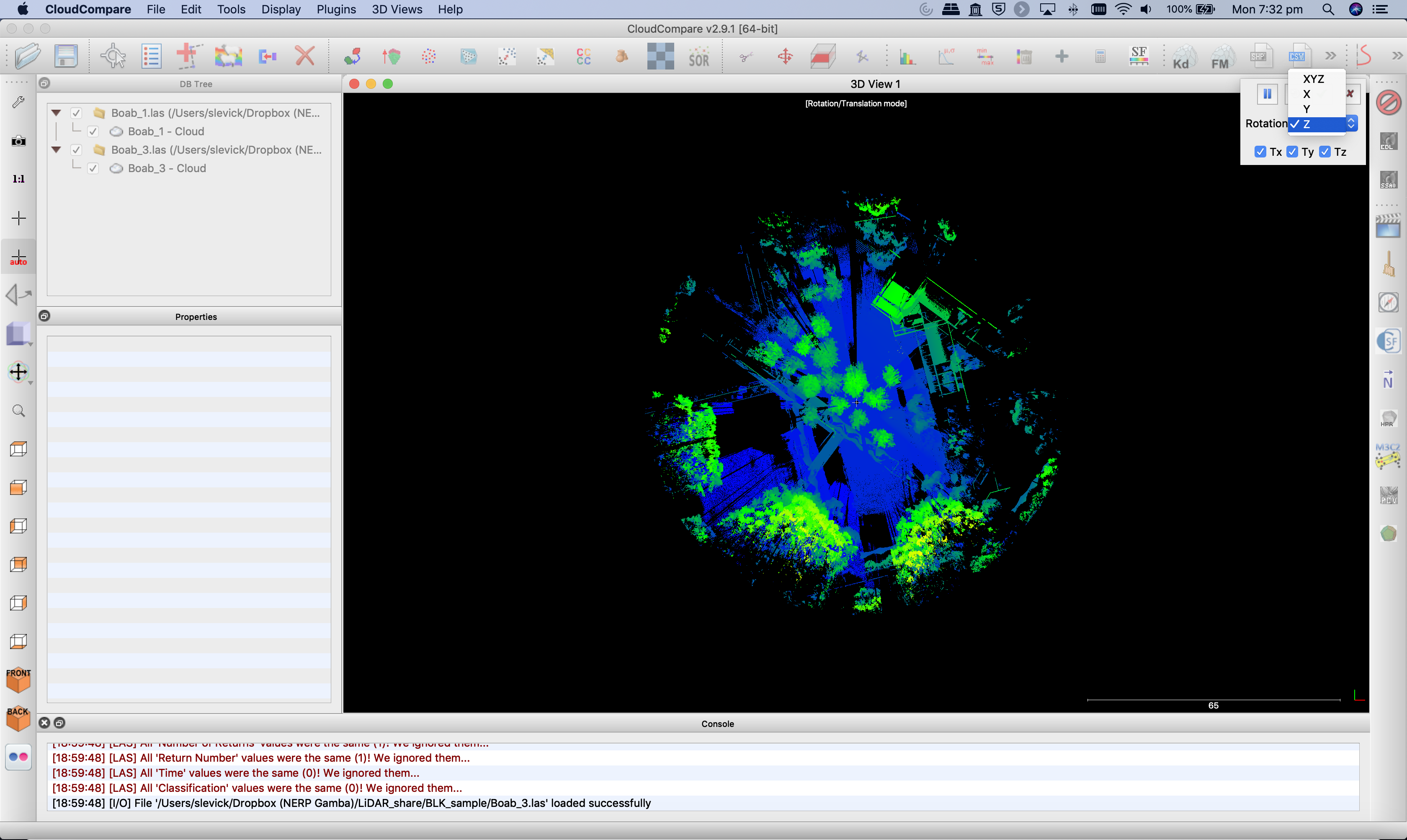Click the HPR plugin icon
The height and width of the screenshot is (840, 1407).
point(1388,418)
